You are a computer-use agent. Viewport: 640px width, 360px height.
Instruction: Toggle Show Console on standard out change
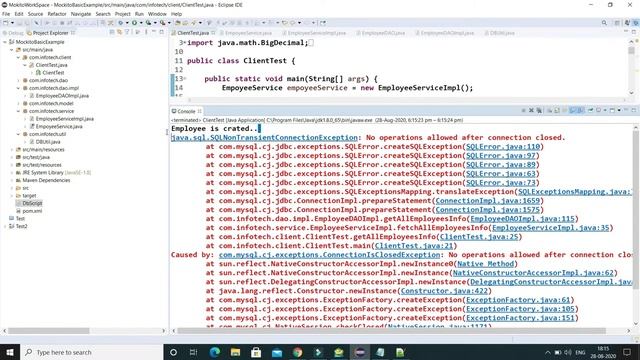pos(573,110)
